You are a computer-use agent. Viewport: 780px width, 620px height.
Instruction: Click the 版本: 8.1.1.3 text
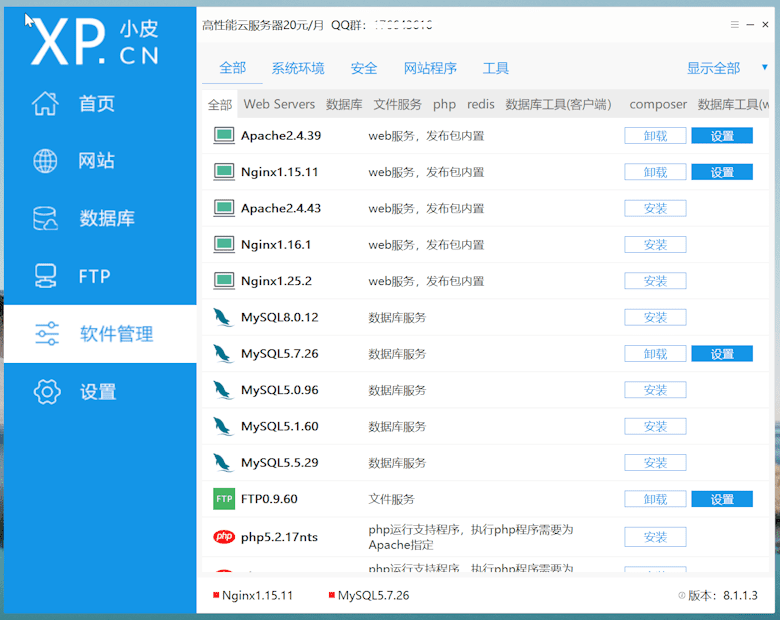click(723, 595)
